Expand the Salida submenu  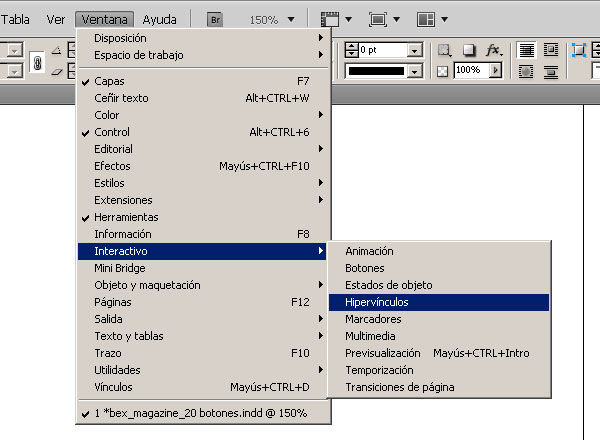[x=202, y=319]
